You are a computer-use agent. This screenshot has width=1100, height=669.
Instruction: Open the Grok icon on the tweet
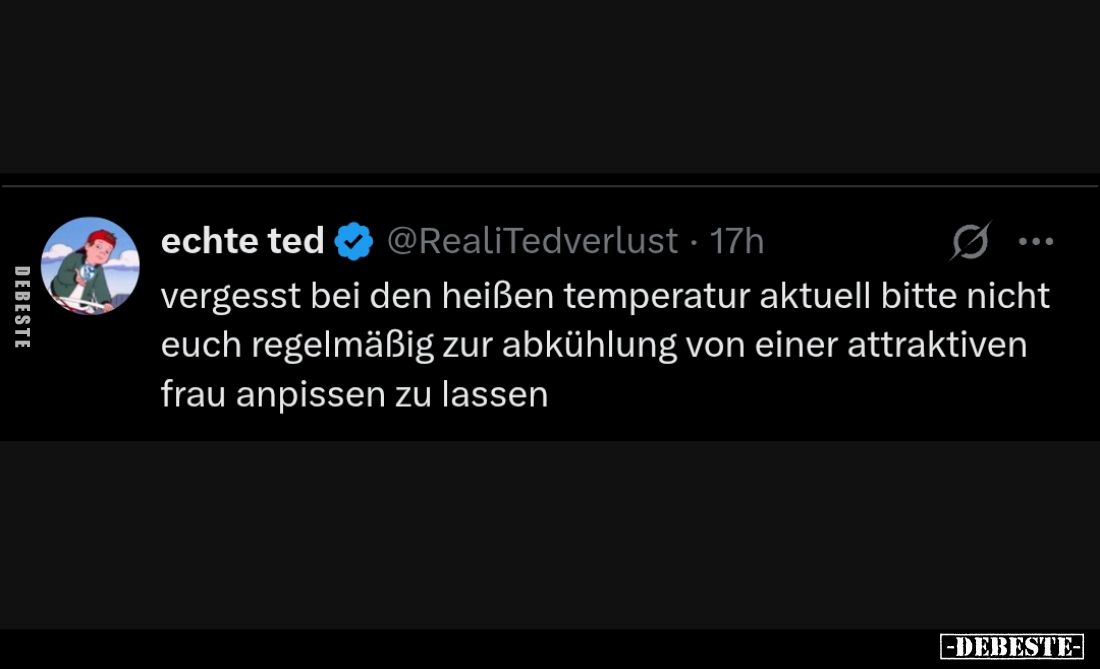[x=972, y=240]
